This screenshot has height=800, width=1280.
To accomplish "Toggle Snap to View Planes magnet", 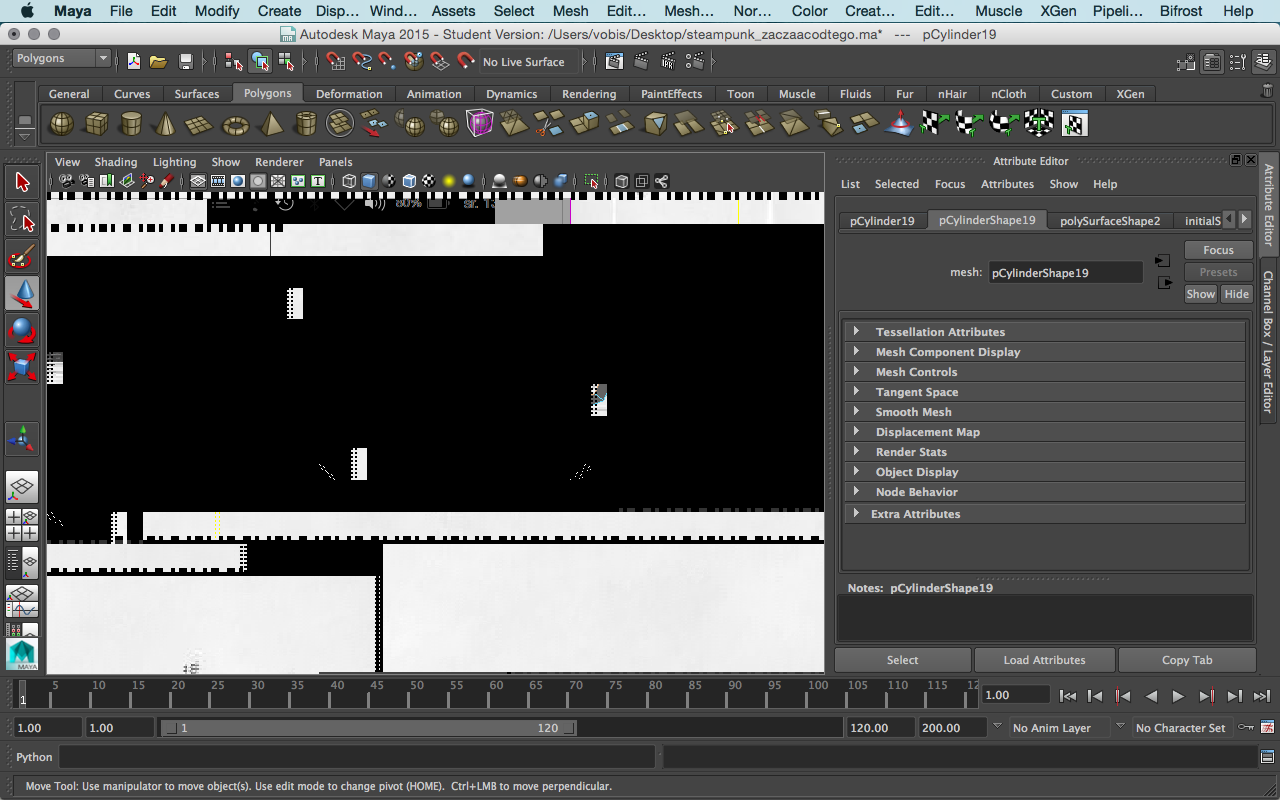I will [x=439, y=62].
